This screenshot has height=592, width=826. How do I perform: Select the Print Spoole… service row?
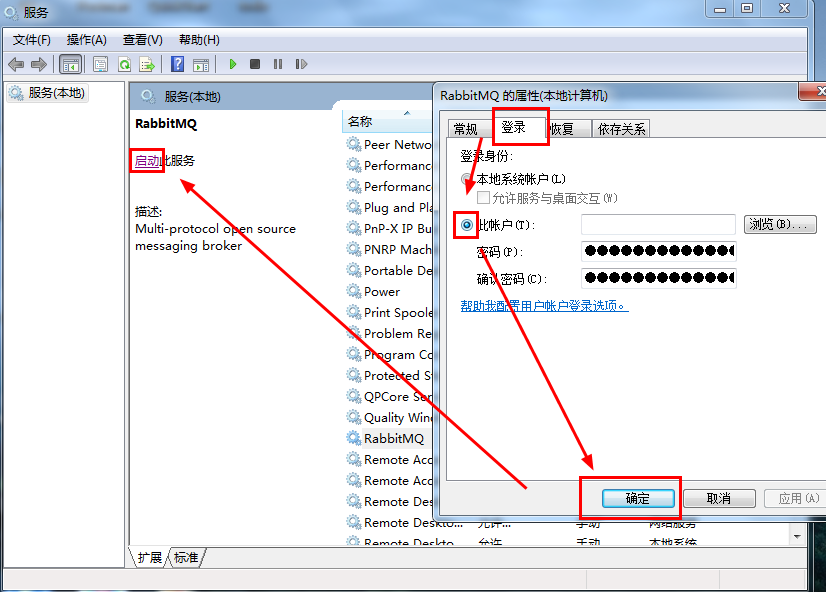[x=389, y=313]
